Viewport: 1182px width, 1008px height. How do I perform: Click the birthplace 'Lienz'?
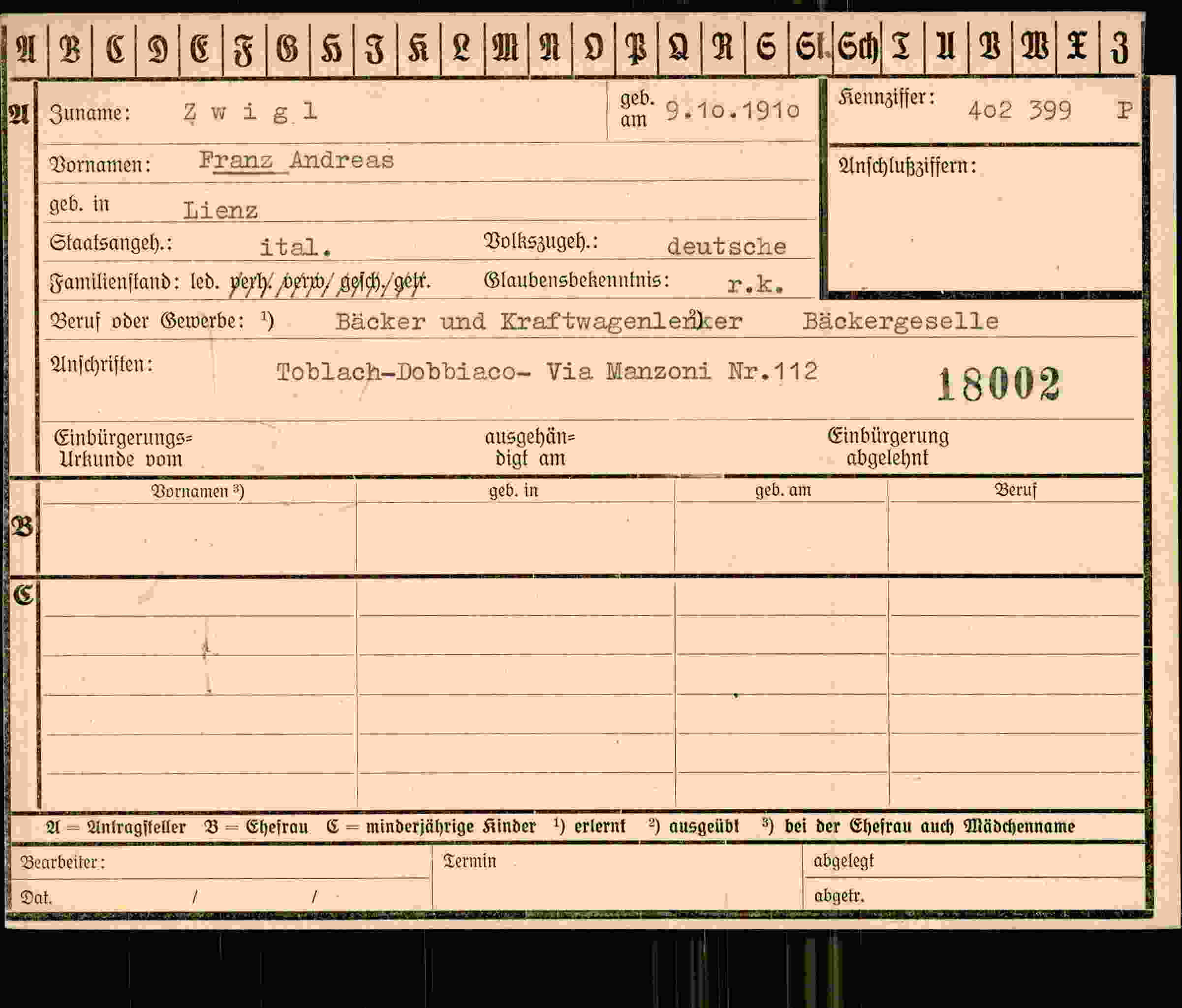tap(220, 211)
